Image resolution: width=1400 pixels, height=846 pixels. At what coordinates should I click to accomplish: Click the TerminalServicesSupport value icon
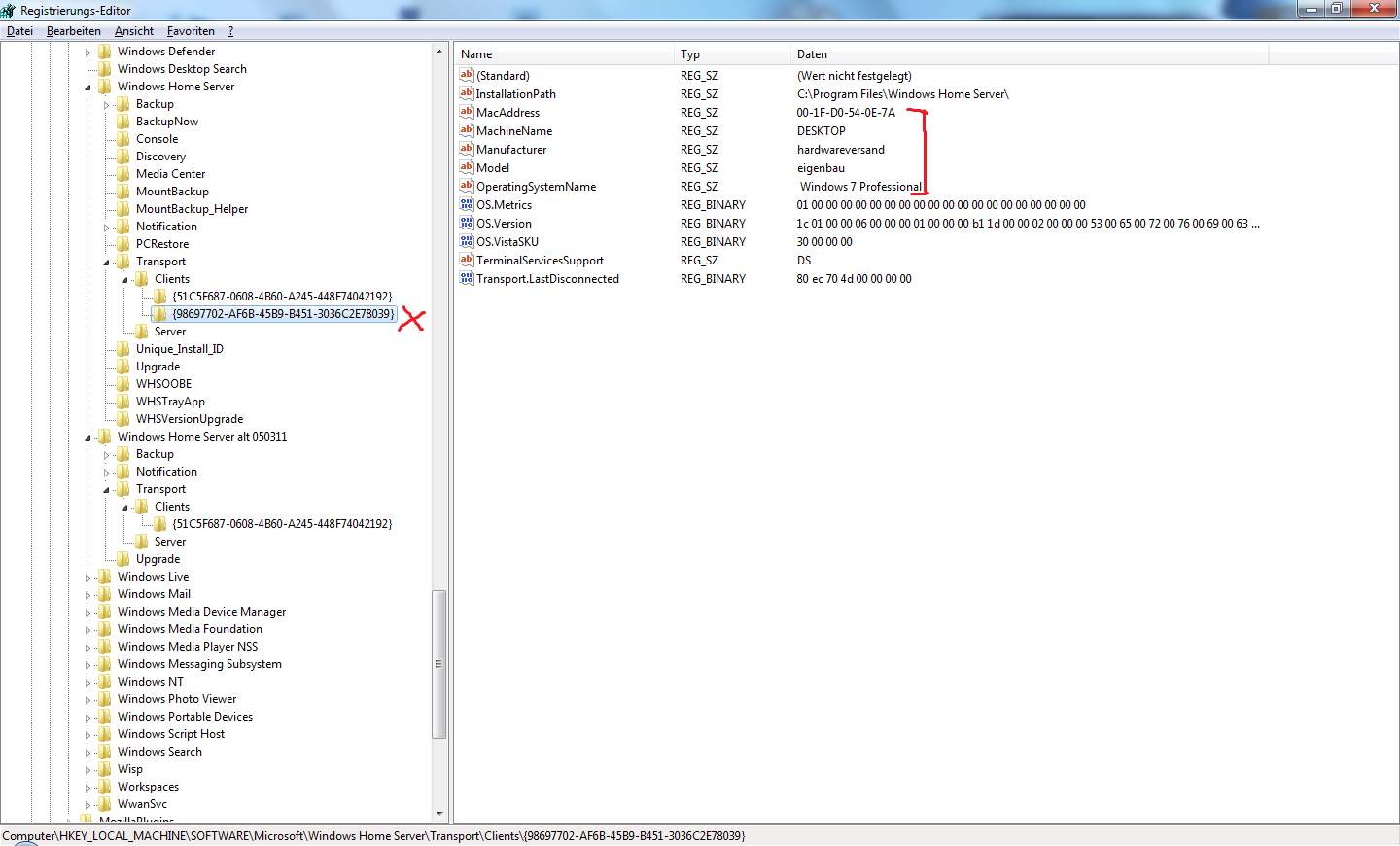coord(467,260)
